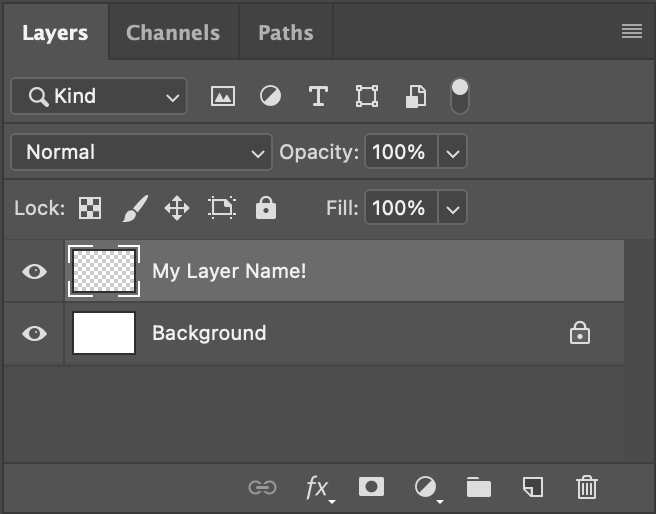This screenshot has height=514, width=656.
Task: Filter for type layers
Action: pyautogui.click(x=318, y=96)
